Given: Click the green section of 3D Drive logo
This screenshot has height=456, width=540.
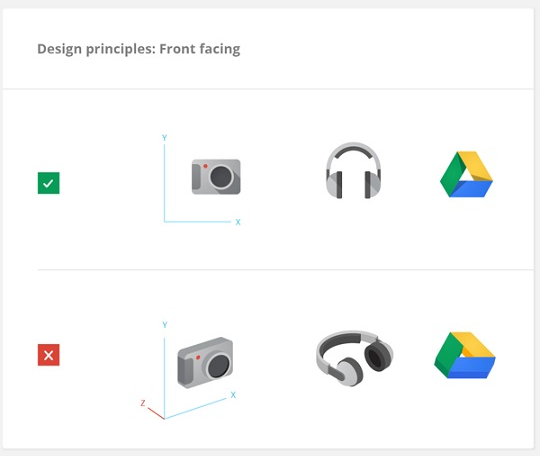Looking at the screenshot, I should [444, 355].
